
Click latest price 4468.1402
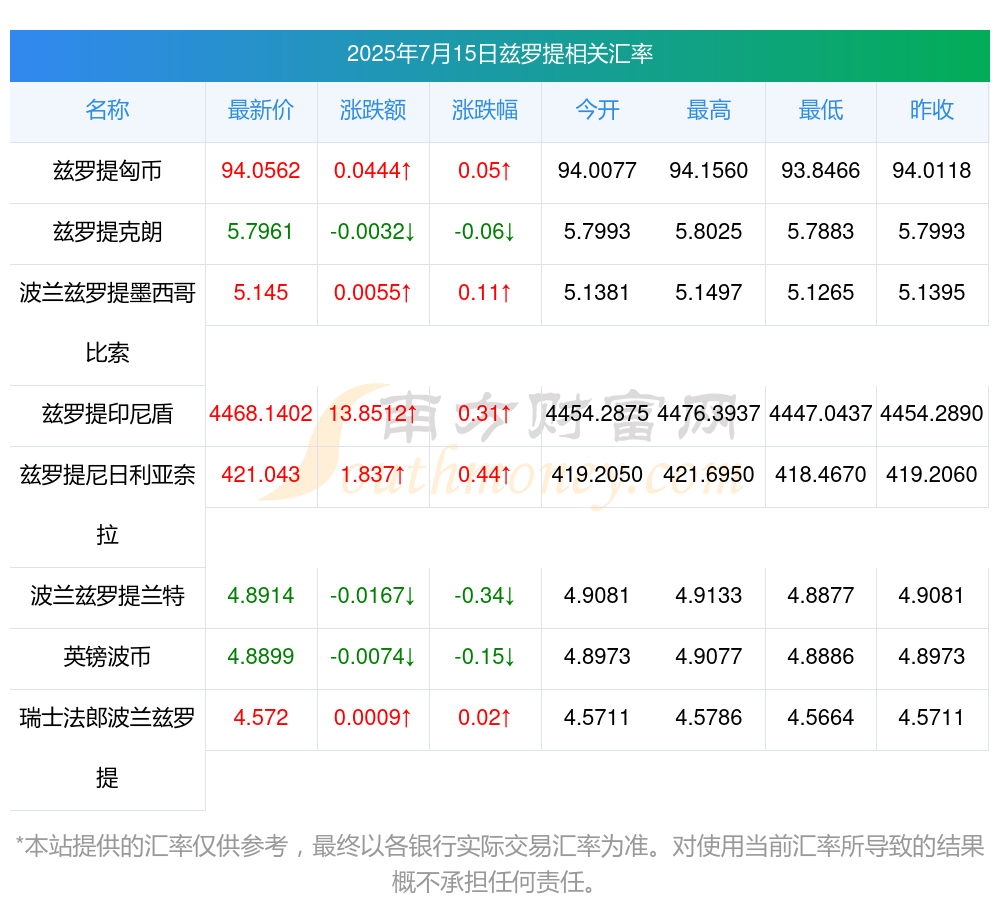260,413
